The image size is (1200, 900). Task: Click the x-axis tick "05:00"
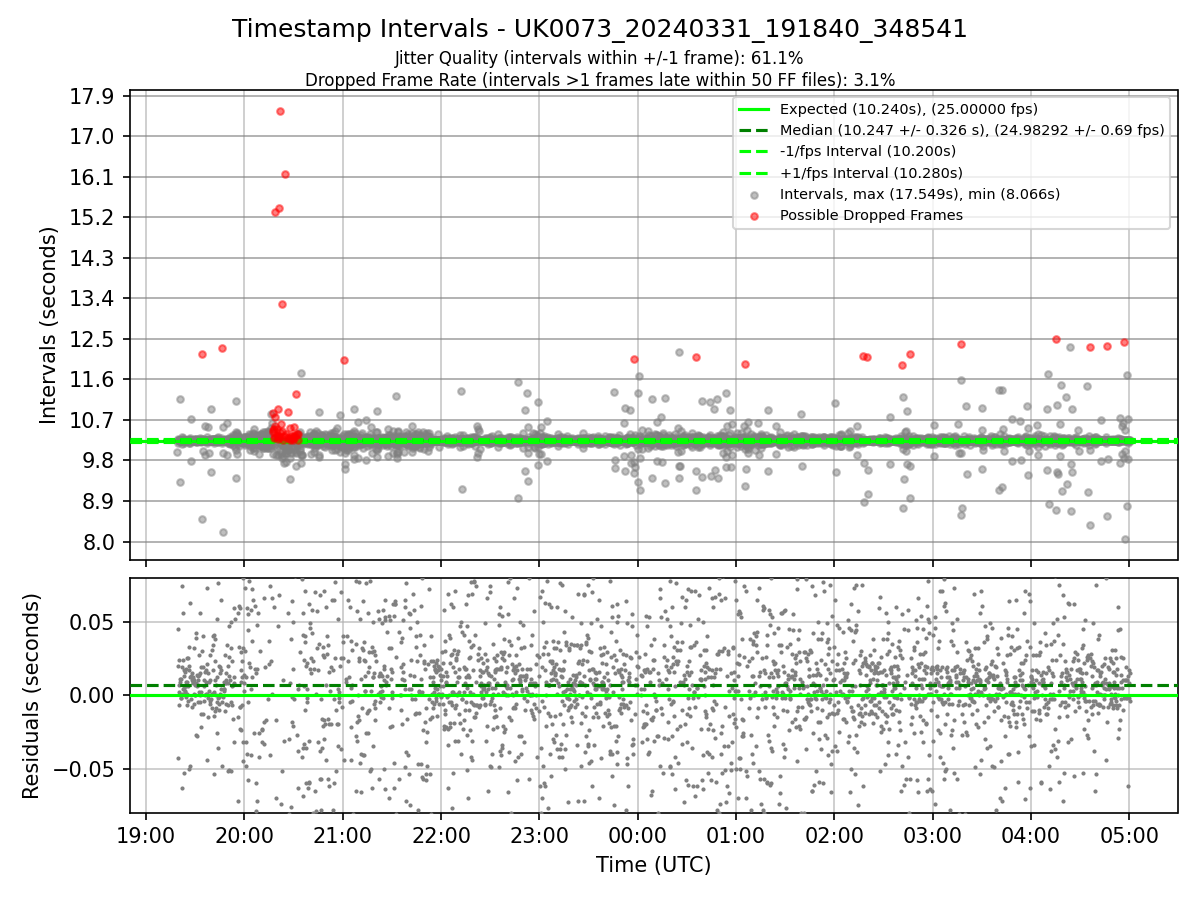1129,834
